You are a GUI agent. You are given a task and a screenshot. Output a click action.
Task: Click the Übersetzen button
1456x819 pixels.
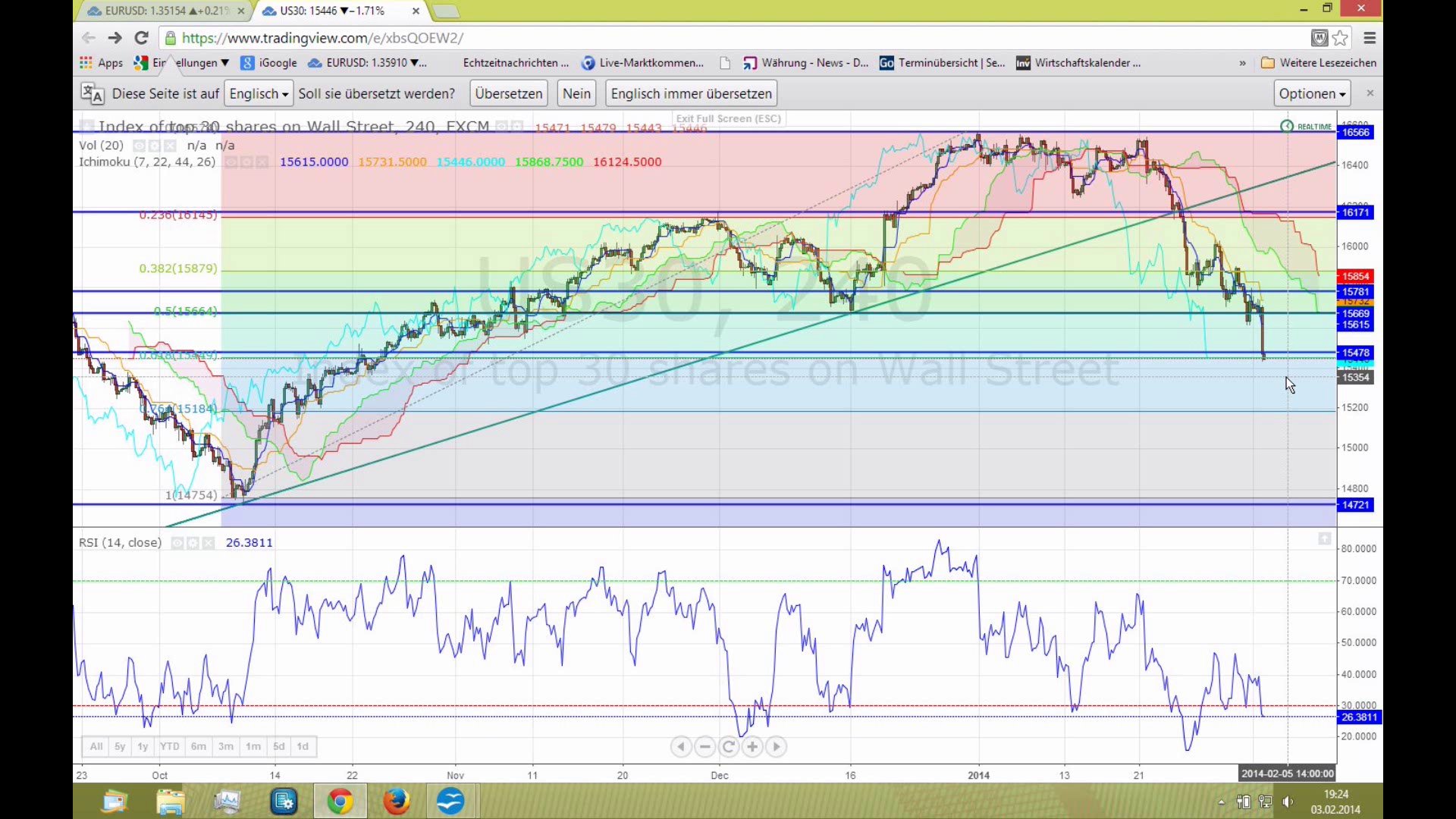[508, 94]
